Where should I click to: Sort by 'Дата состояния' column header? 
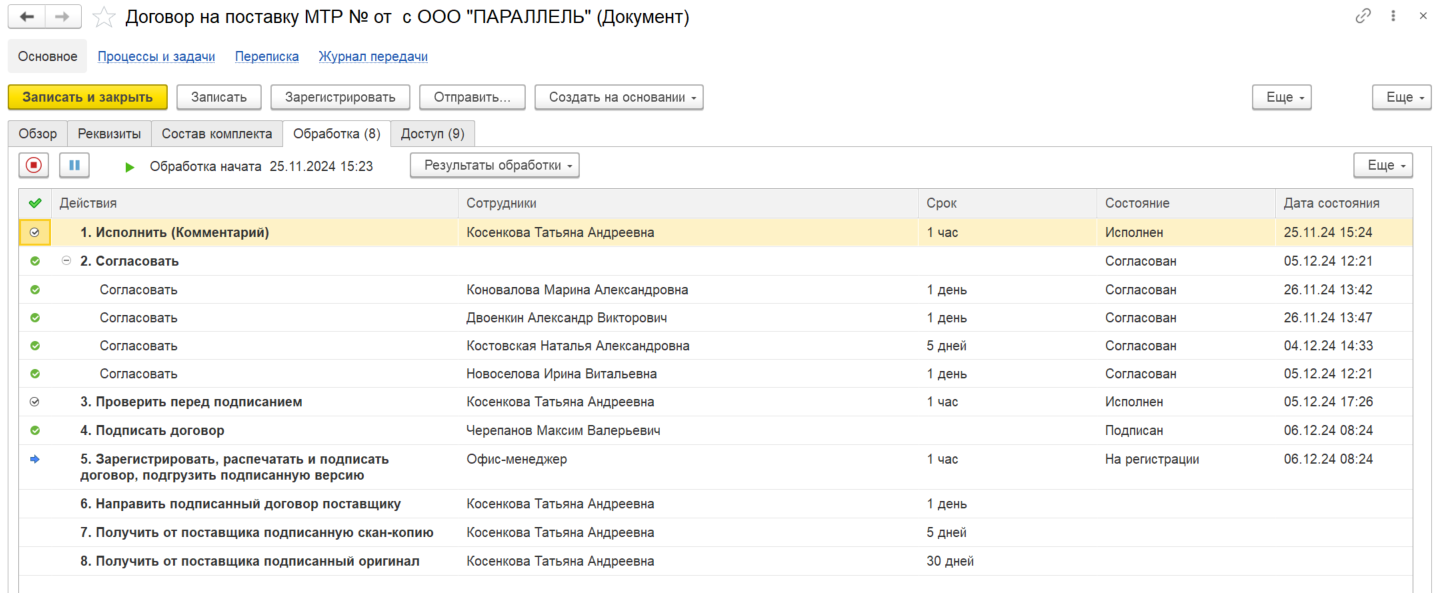[x=1344, y=203]
